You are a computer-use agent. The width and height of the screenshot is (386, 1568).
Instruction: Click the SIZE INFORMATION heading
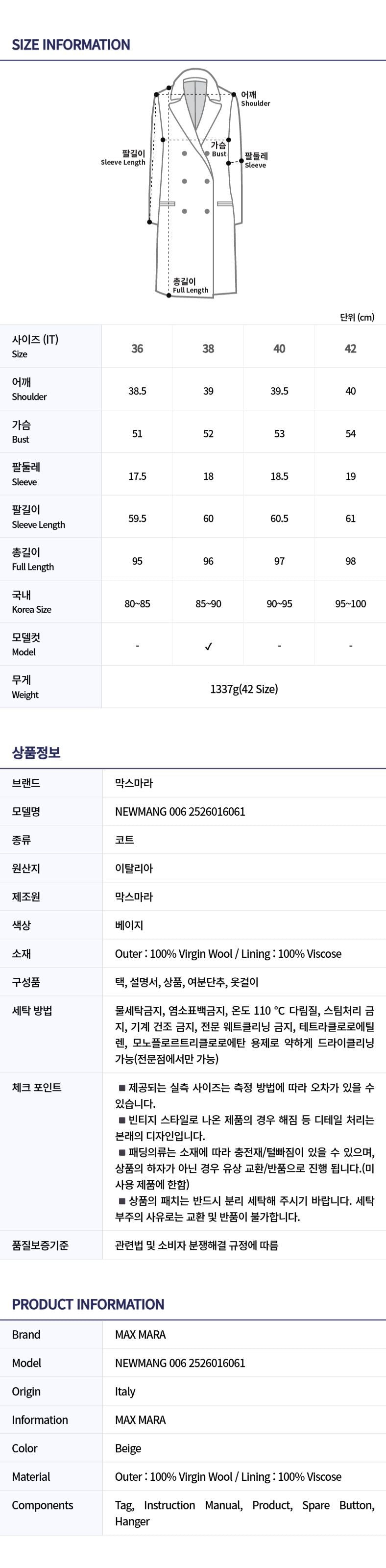71,45
